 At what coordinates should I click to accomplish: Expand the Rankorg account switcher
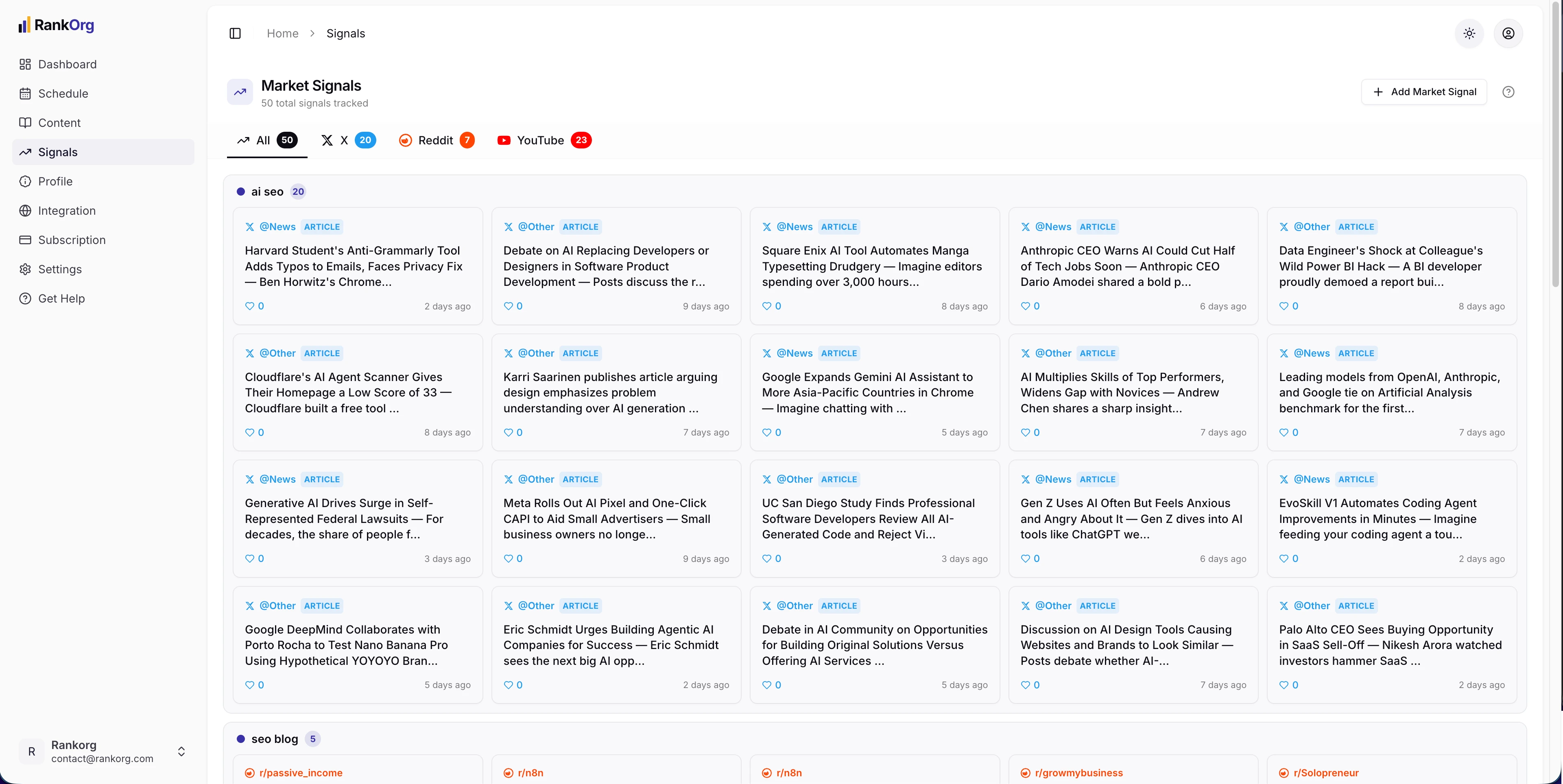[181, 751]
